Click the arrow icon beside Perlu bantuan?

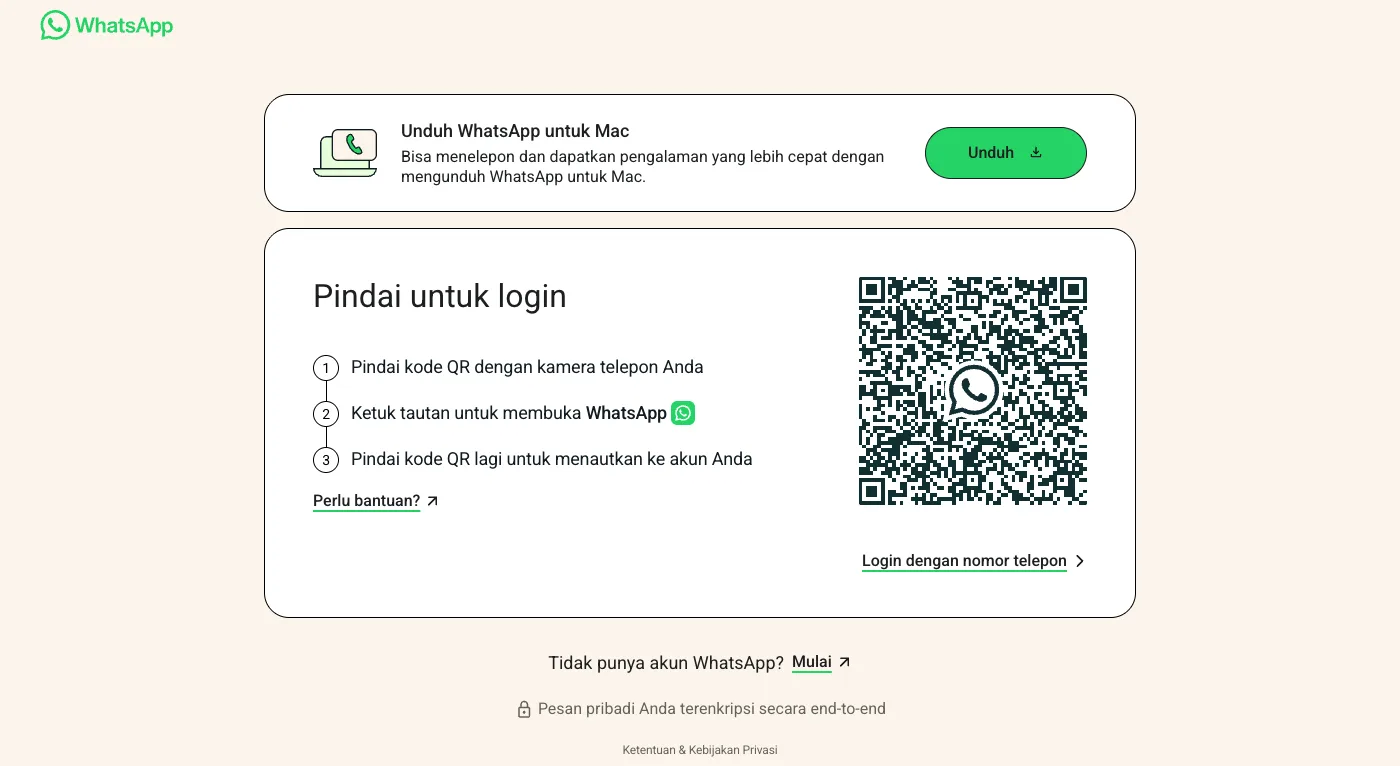pyautogui.click(x=433, y=501)
